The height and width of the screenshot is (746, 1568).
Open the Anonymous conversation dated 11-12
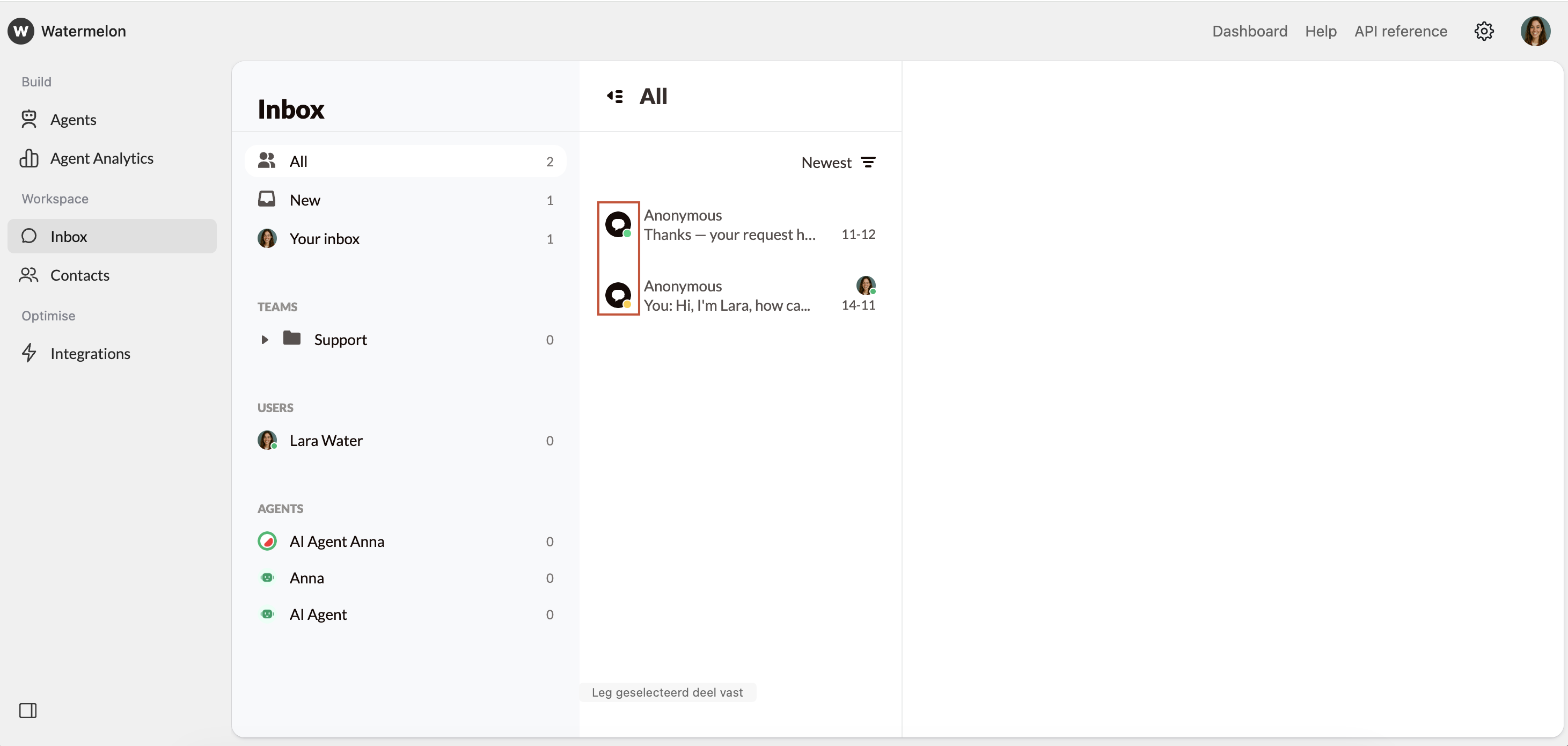(729, 225)
